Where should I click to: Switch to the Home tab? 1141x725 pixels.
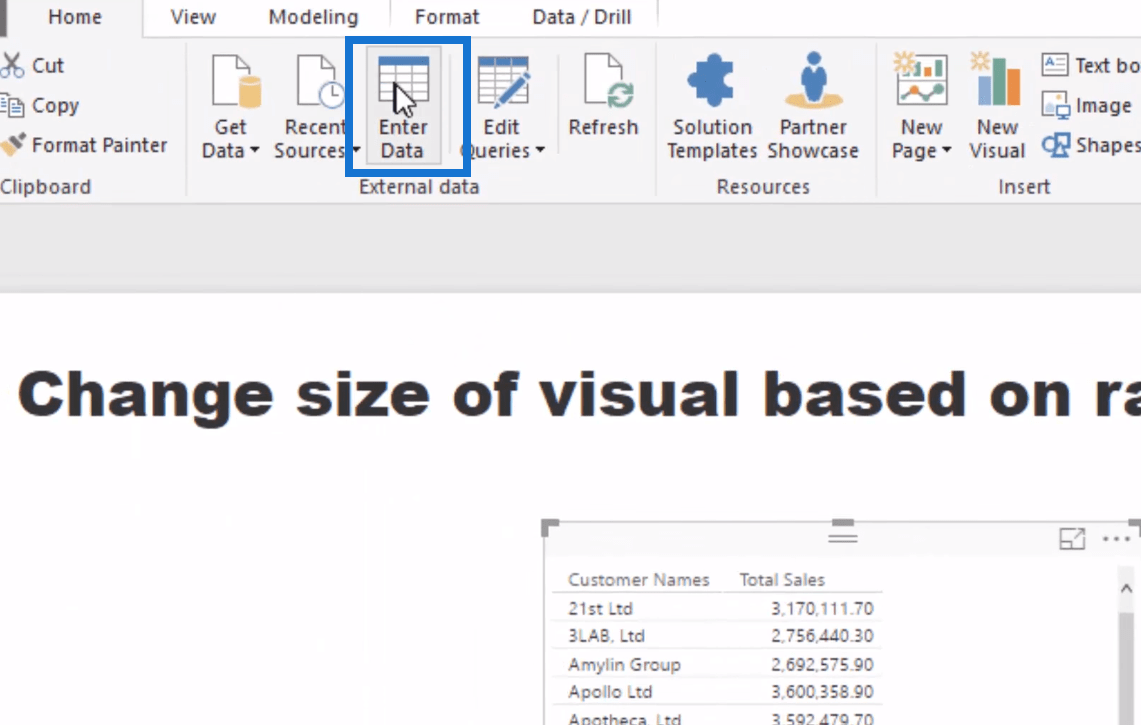click(x=75, y=17)
